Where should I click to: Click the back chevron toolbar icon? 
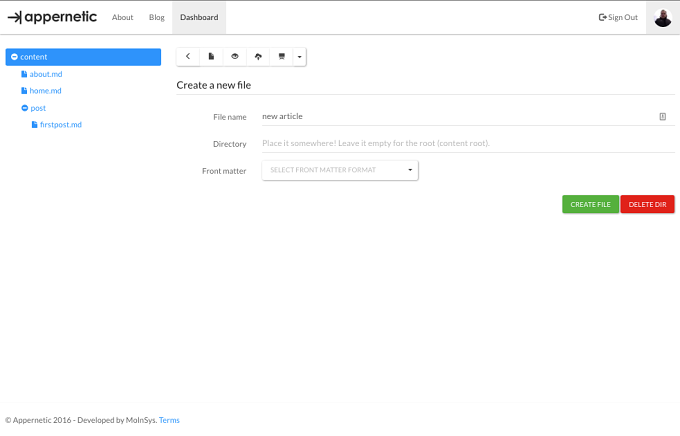[x=188, y=57]
